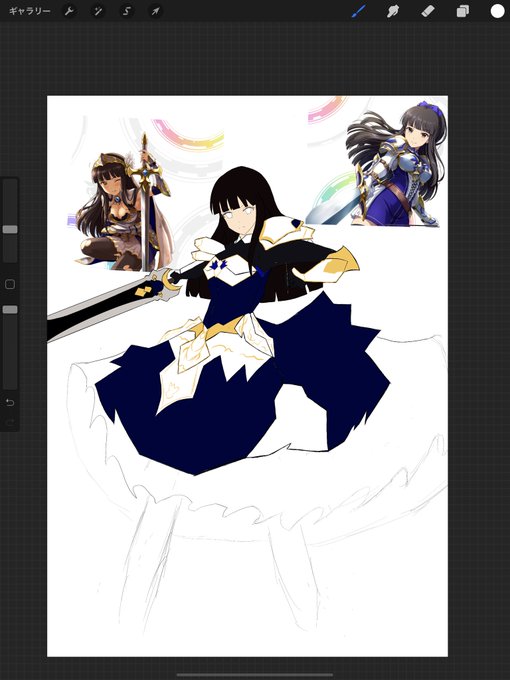Adjust the brush opacity slider handle
The height and width of the screenshot is (680, 510).
point(10,310)
